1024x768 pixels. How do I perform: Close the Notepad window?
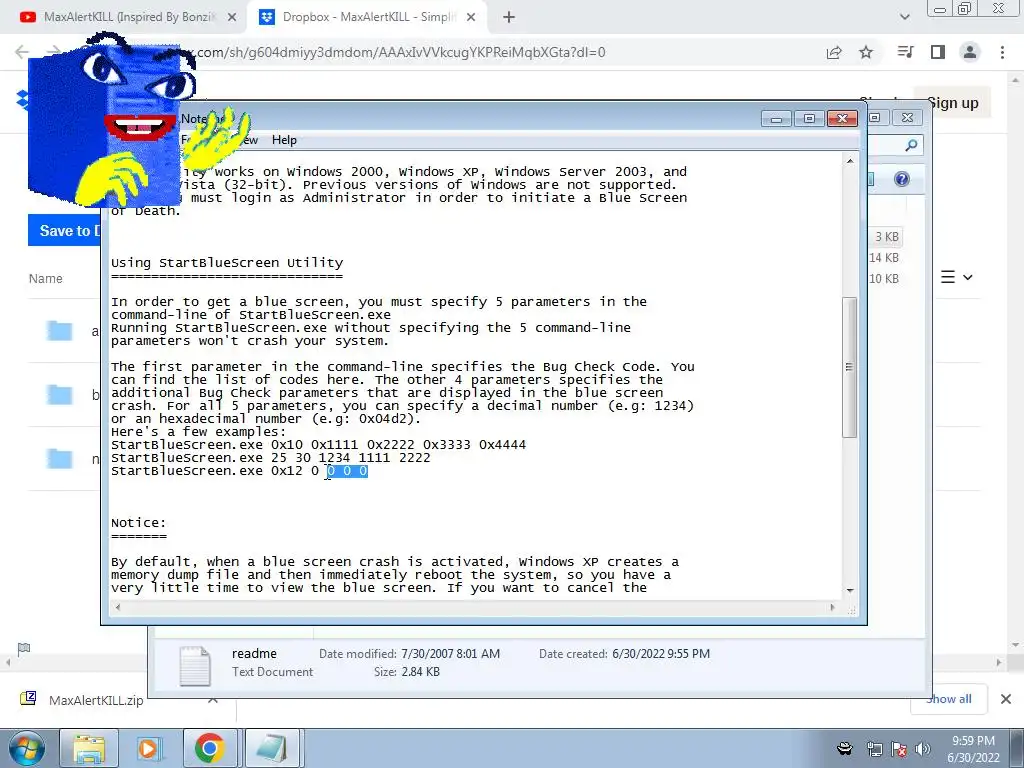(x=842, y=118)
